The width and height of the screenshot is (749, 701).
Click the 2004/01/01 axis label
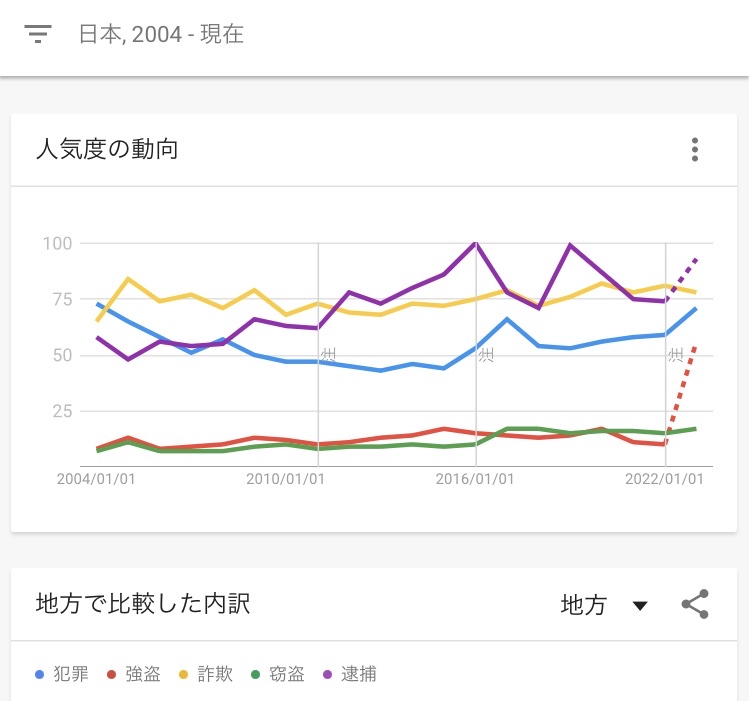click(96, 479)
